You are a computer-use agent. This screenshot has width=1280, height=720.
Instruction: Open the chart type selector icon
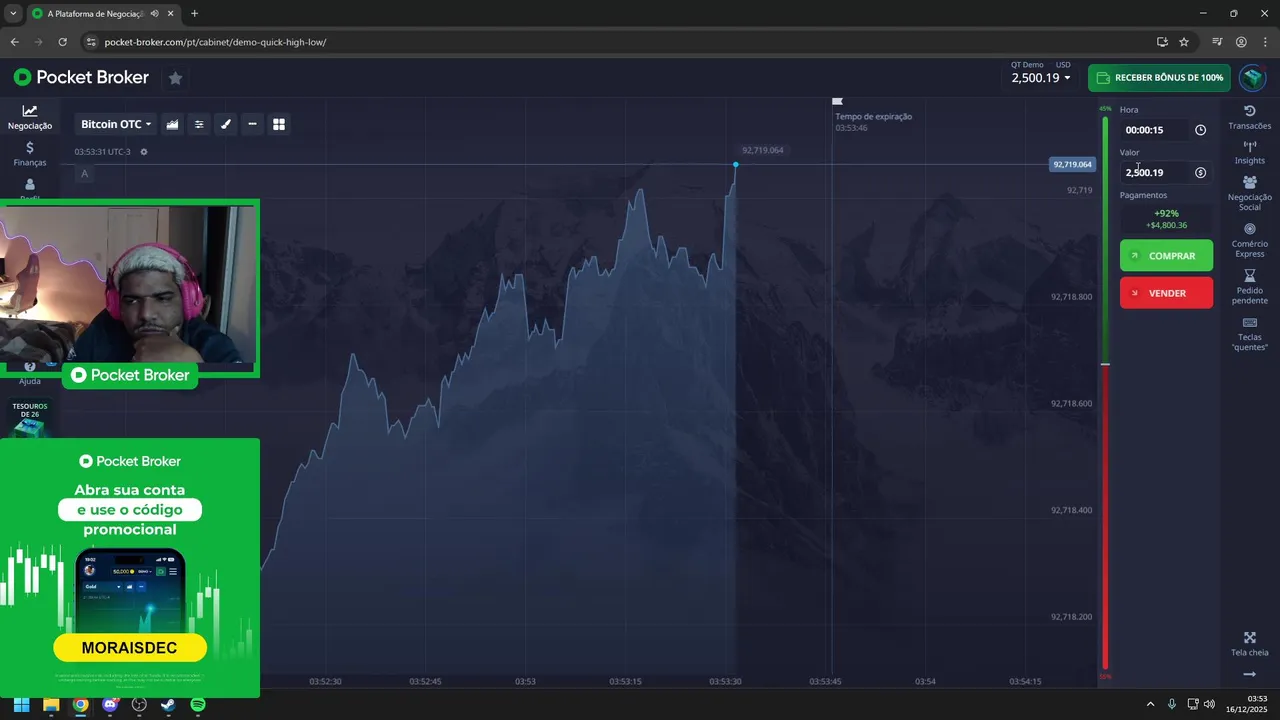[173, 124]
